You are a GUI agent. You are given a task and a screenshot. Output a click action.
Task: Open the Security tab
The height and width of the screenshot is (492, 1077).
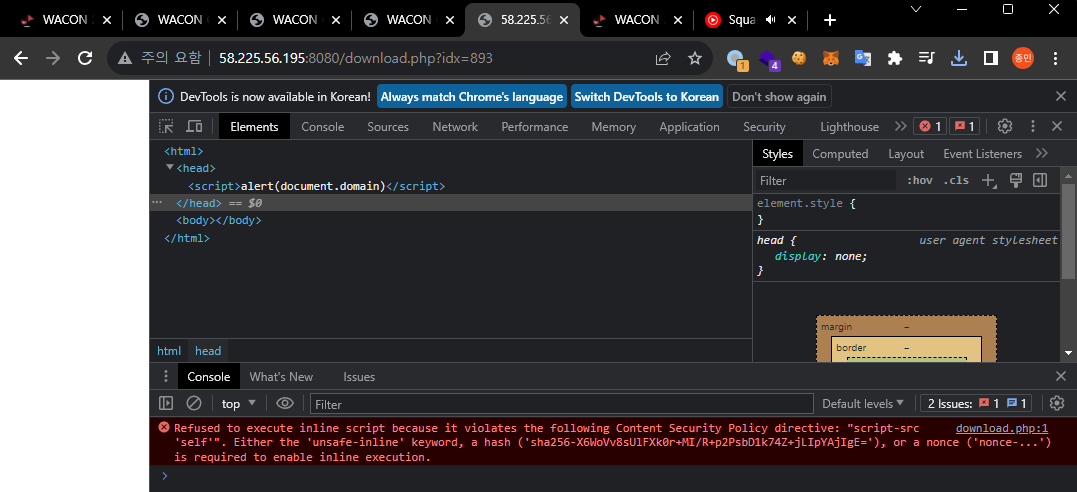764,126
